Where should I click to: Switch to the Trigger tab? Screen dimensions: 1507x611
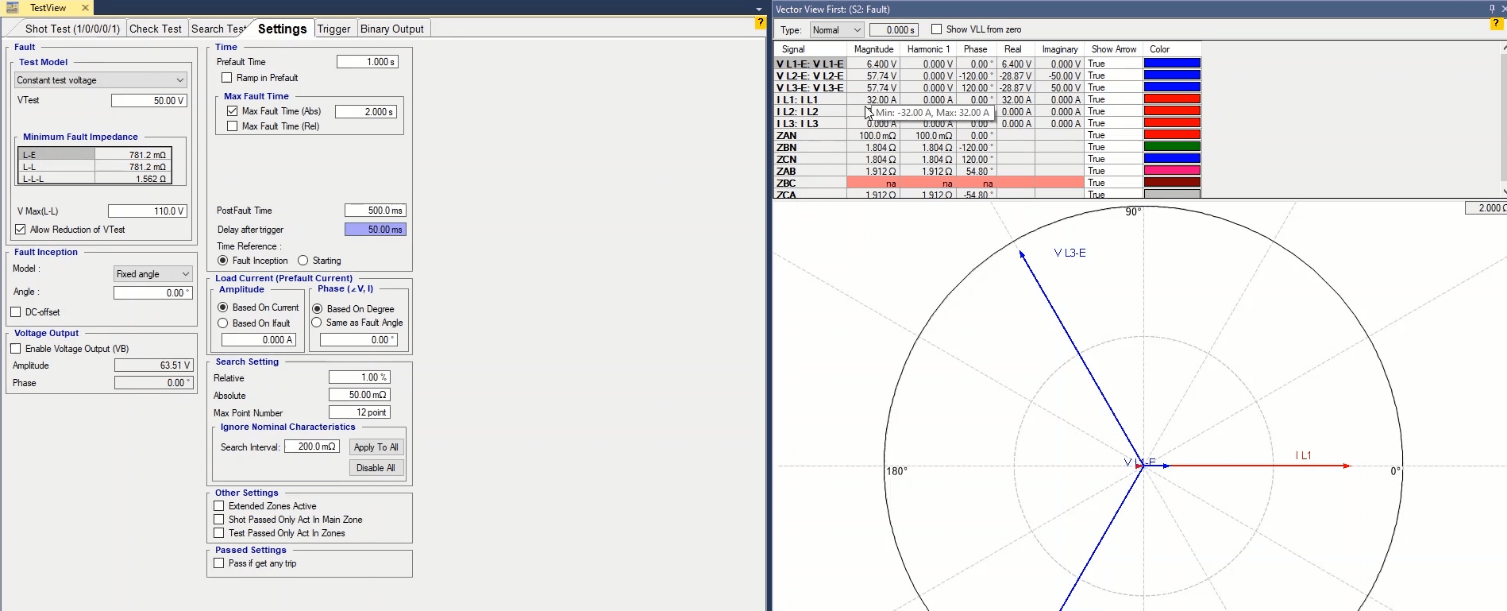[334, 29]
